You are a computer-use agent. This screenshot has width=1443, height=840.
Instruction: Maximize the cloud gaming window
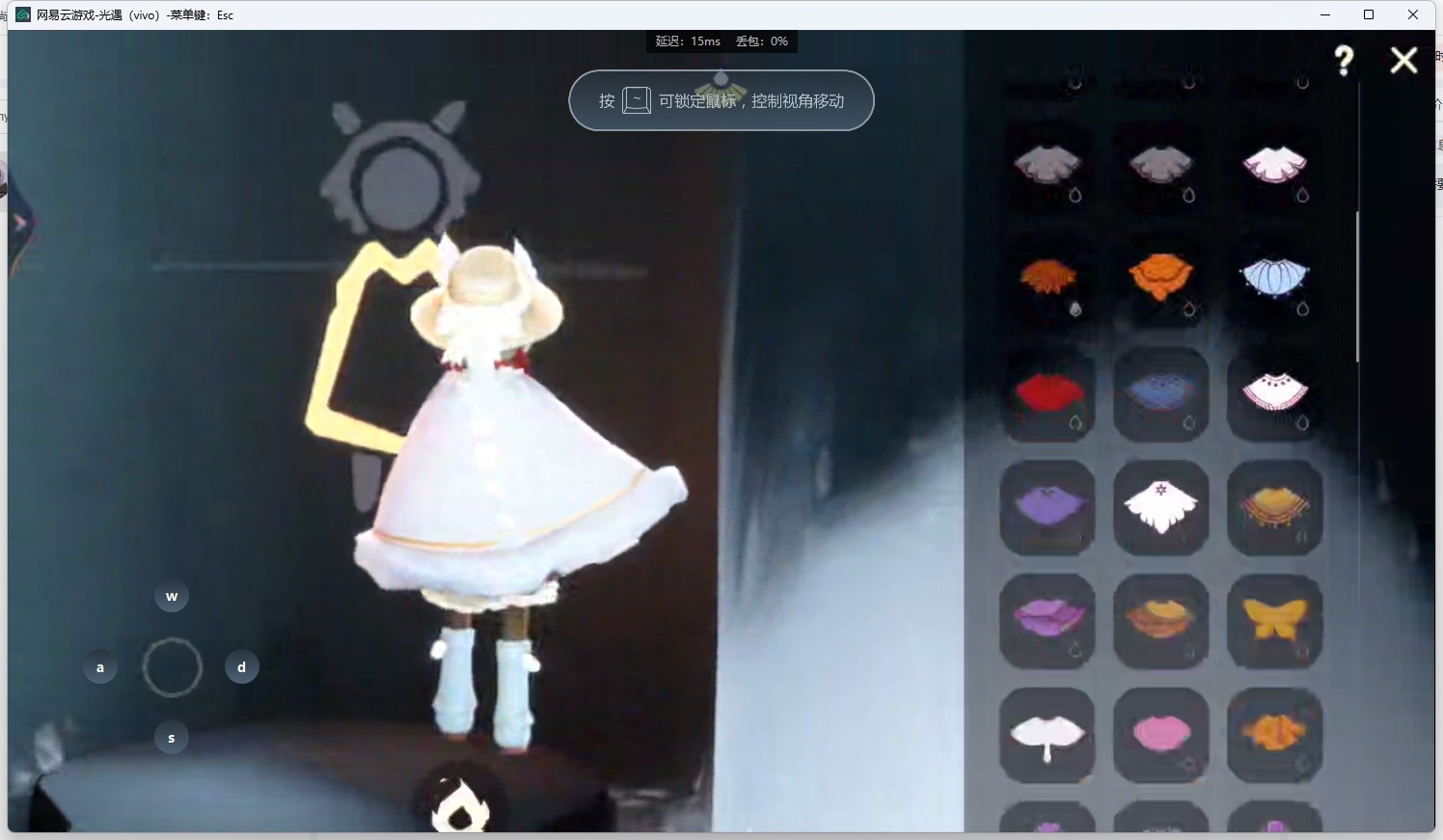pyautogui.click(x=1368, y=14)
